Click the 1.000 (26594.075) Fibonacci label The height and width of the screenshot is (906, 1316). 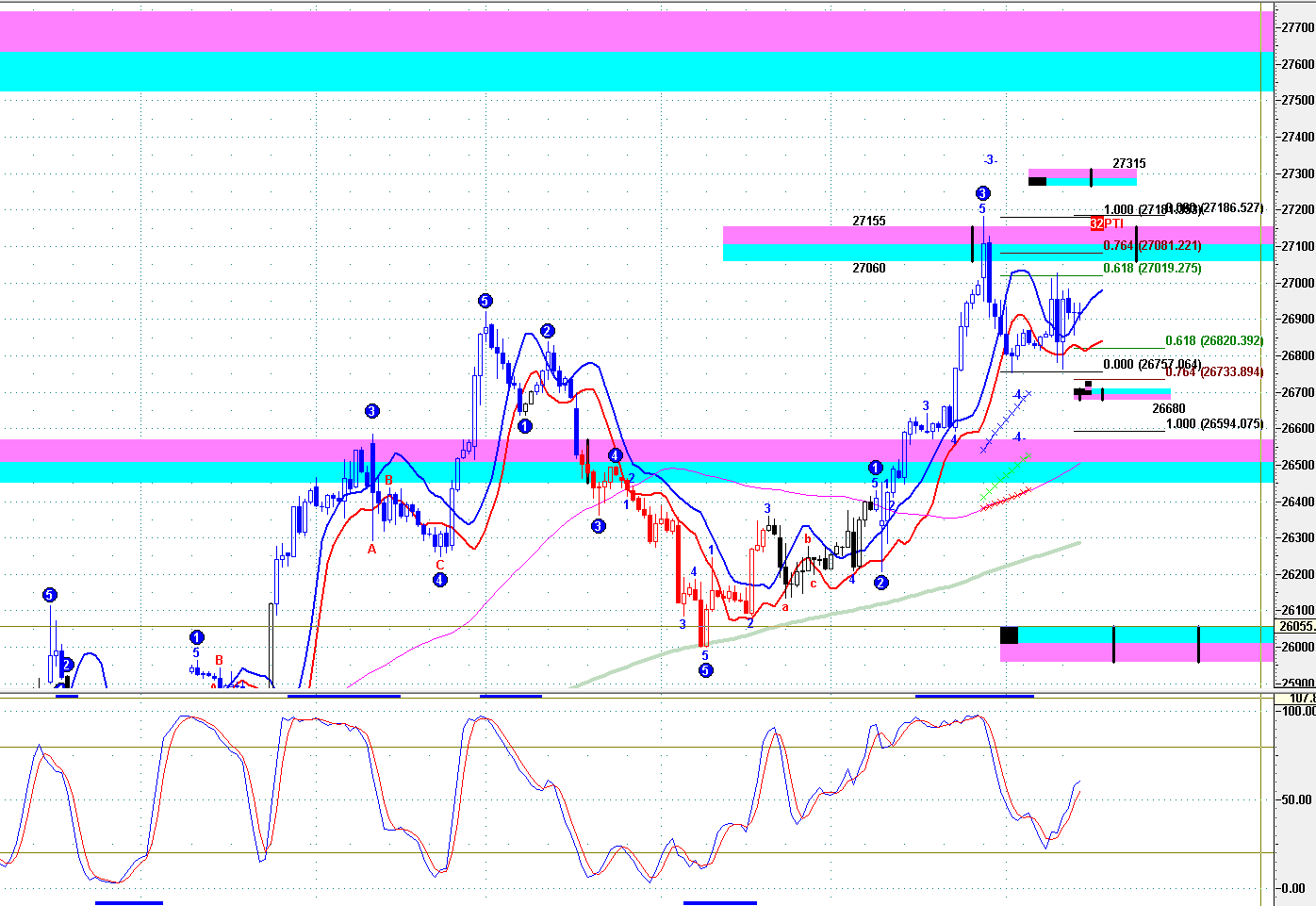point(1214,423)
